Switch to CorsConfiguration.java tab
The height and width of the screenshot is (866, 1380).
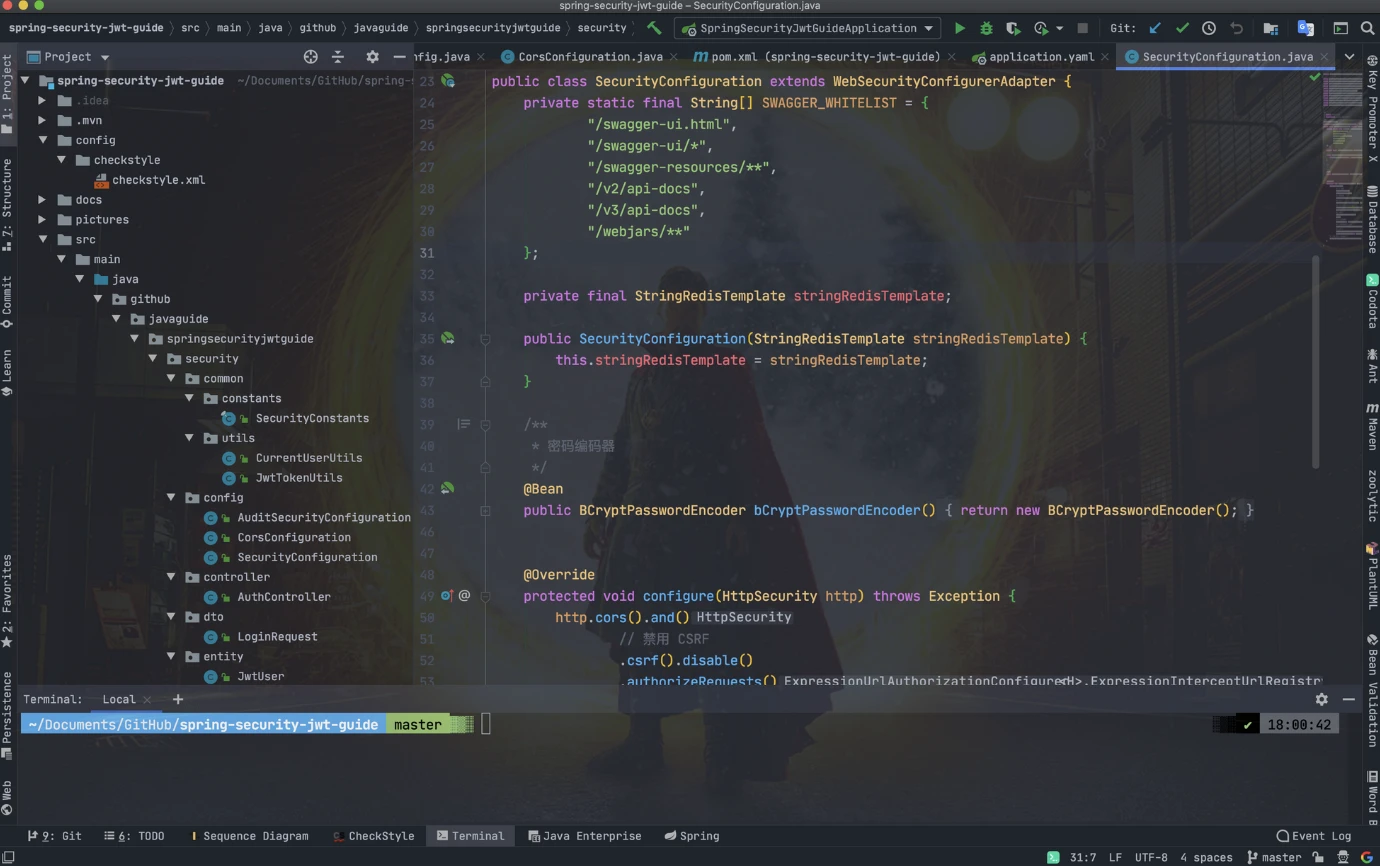click(x=589, y=57)
